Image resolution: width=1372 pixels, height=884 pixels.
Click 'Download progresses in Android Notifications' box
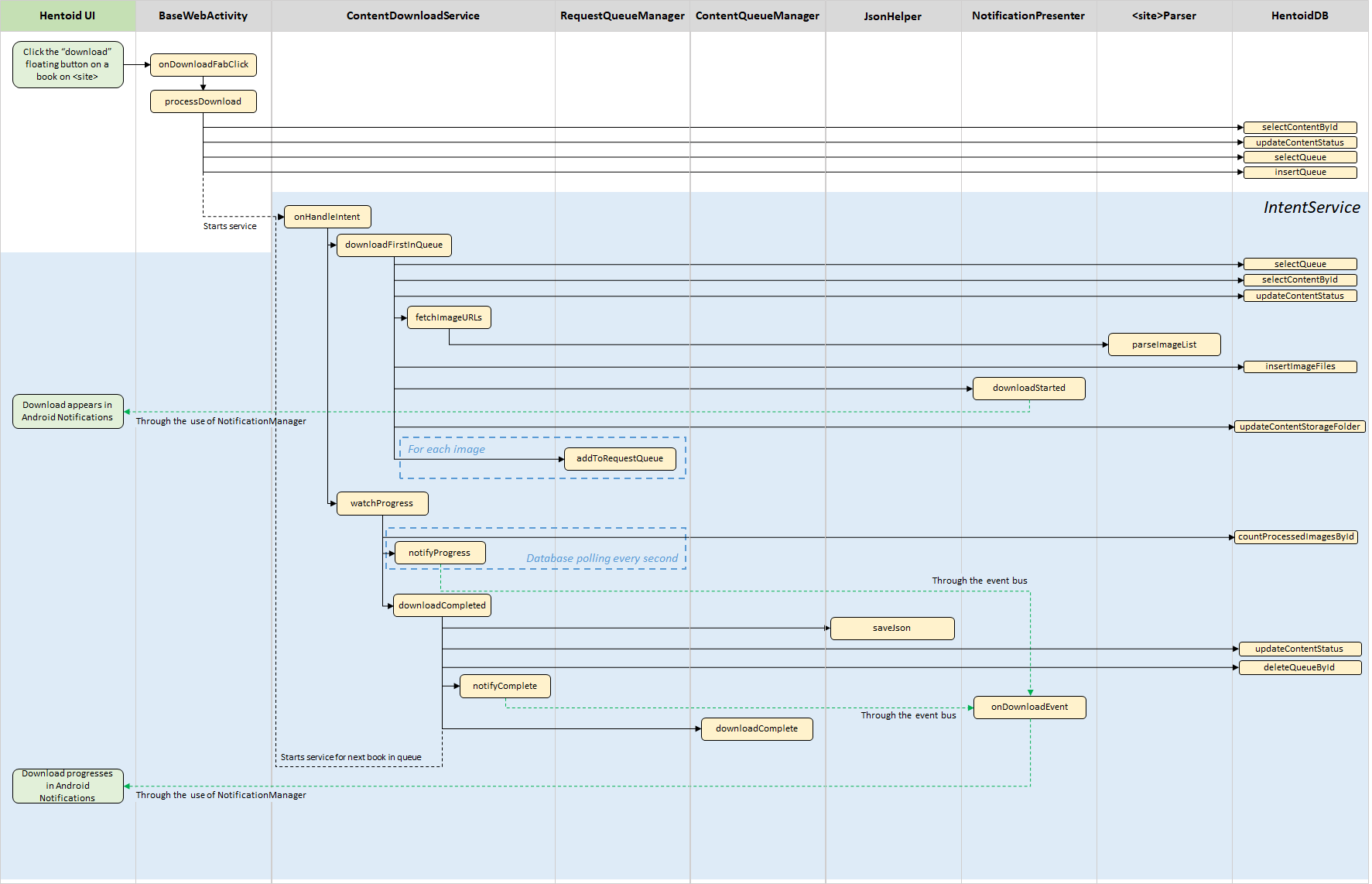click(68, 786)
